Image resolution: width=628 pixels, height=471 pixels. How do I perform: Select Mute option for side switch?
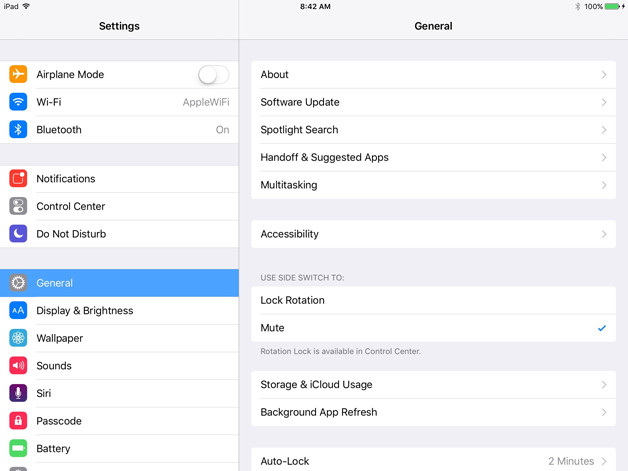[432, 328]
